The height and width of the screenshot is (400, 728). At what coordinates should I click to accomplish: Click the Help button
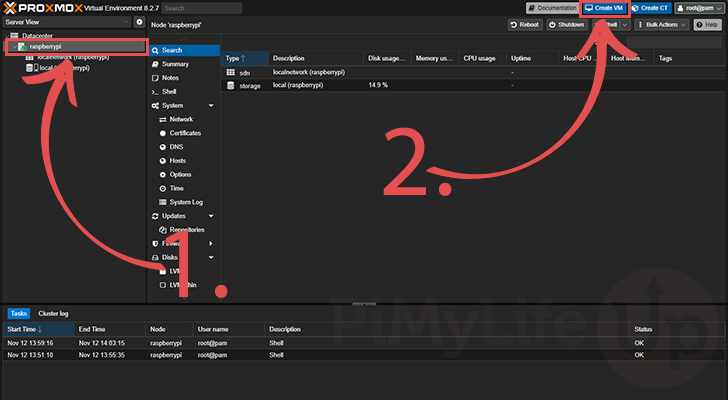point(708,25)
